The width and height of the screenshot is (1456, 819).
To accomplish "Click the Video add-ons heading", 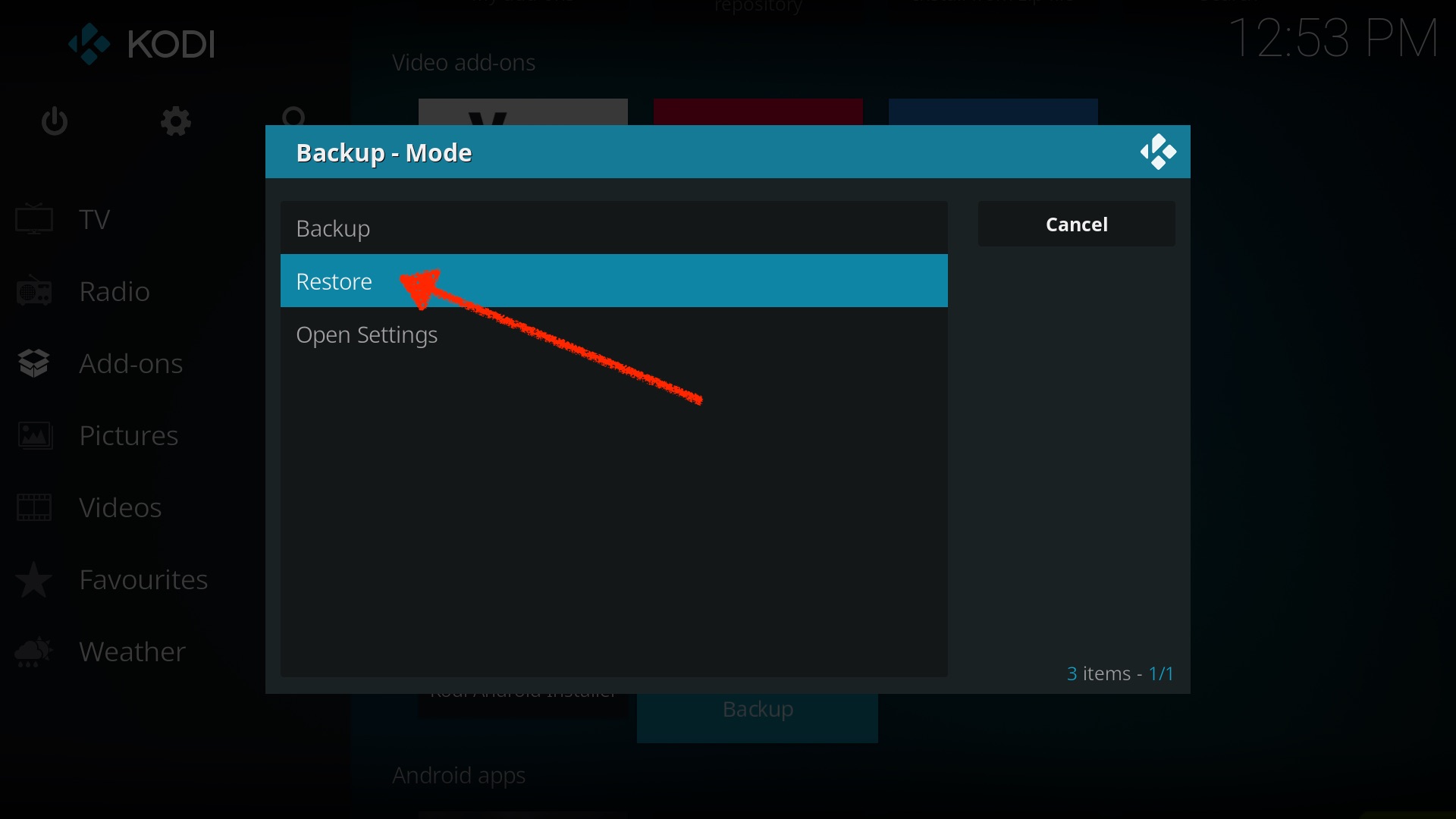I will [x=463, y=63].
